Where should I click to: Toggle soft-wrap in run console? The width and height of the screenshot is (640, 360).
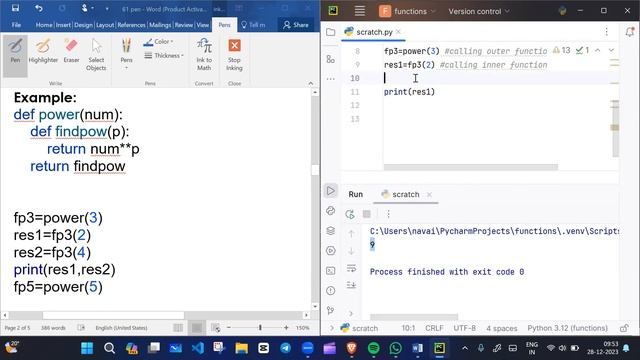pos(351,268)
